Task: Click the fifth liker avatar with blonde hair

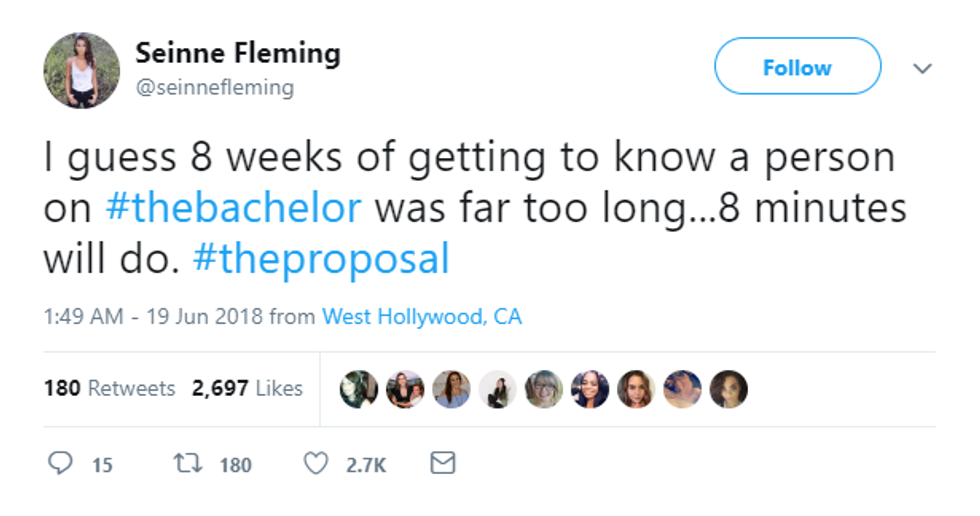Action: 544,390
